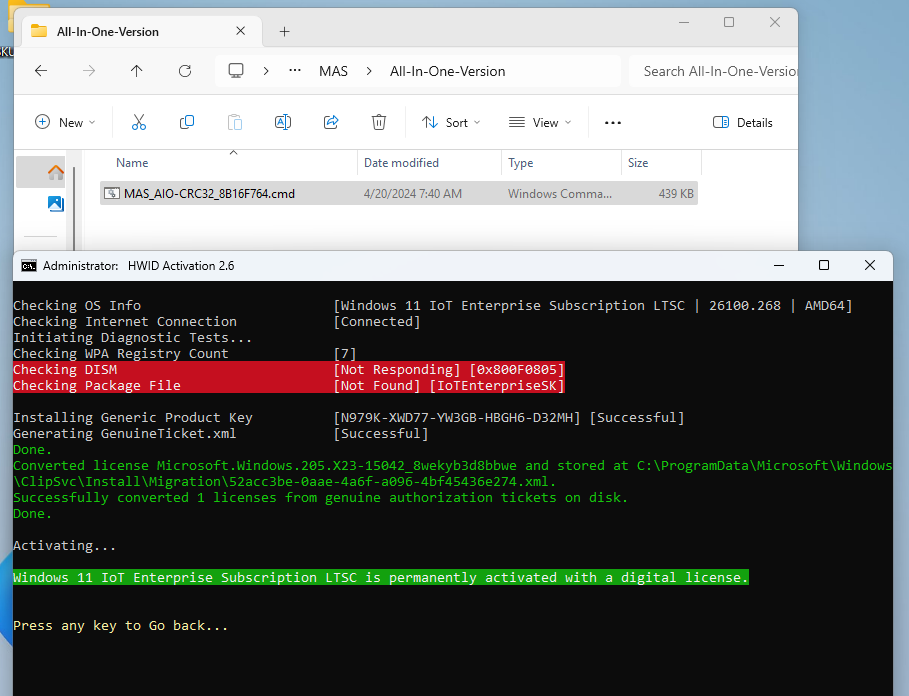Click the Press any key prompt line

coord(121,625)
